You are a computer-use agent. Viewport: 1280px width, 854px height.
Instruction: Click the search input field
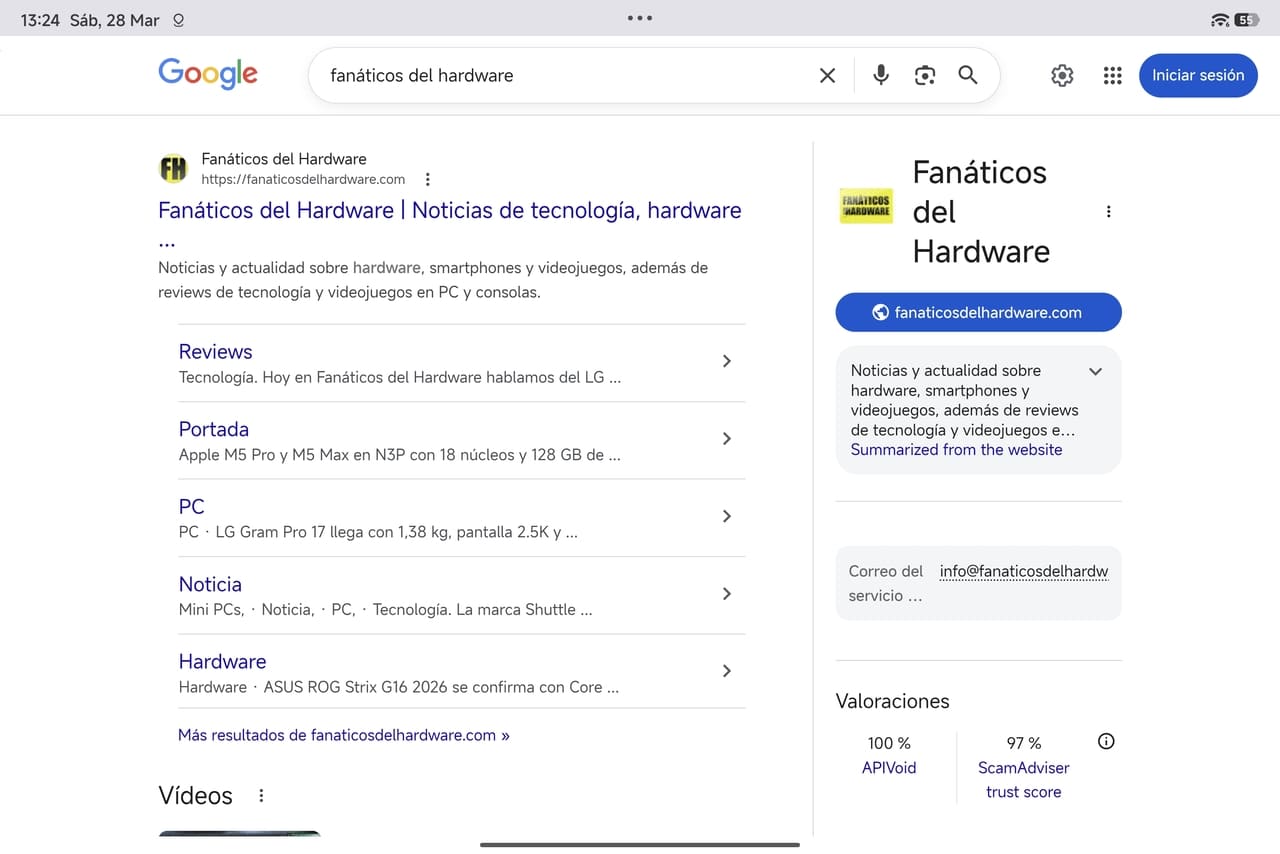pyautogui.click(x=560, y=75)
